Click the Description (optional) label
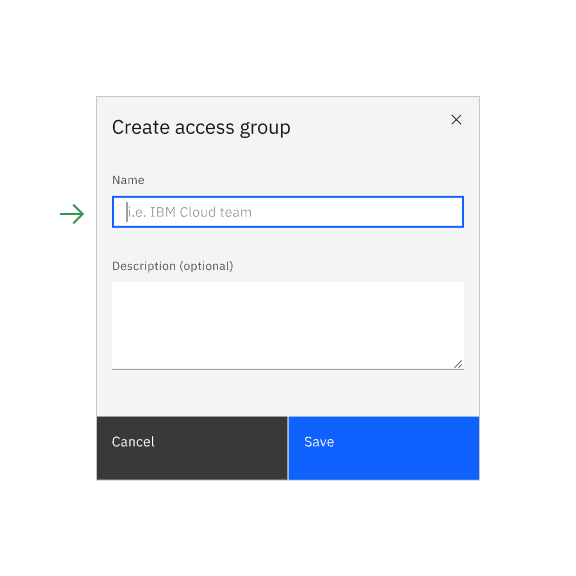This screenshot has width=576, height=576. [173, 266]
